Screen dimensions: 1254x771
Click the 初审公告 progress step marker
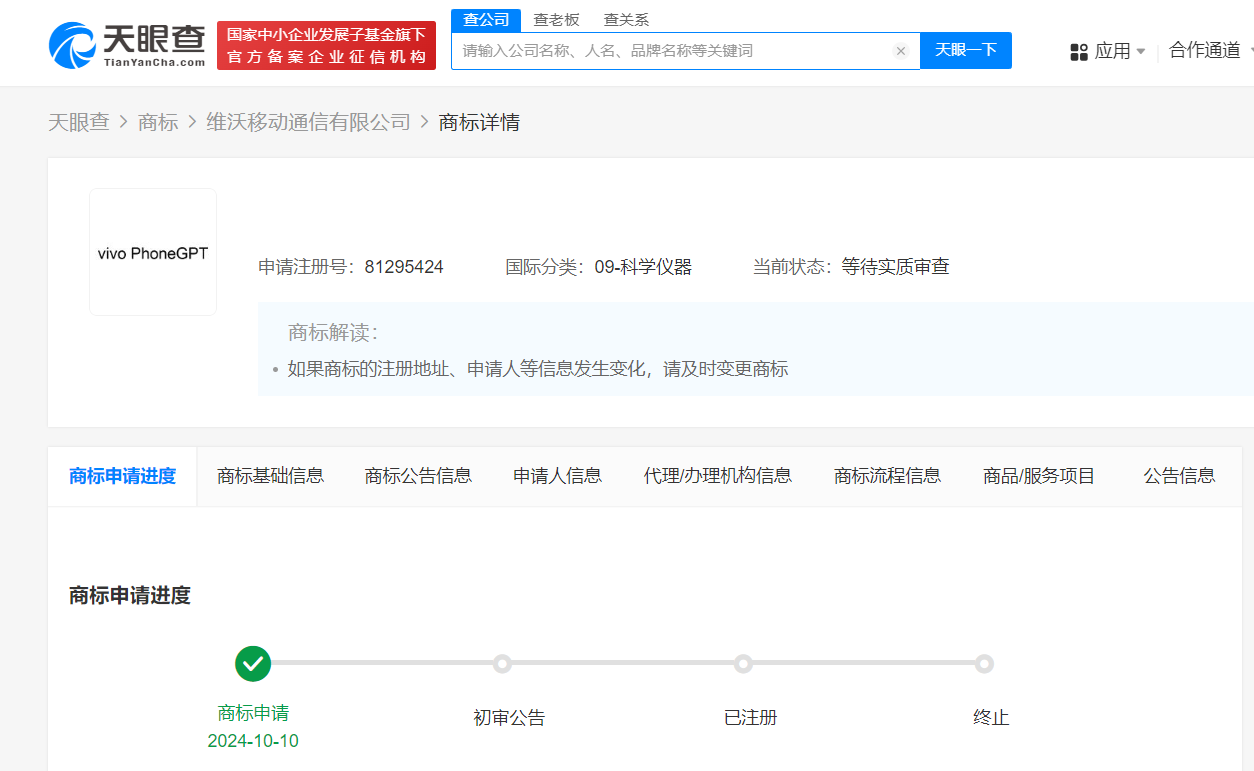(502, 664)
